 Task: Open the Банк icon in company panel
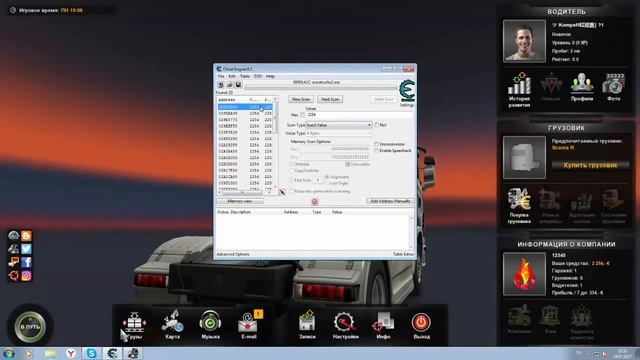pos(550,320)
